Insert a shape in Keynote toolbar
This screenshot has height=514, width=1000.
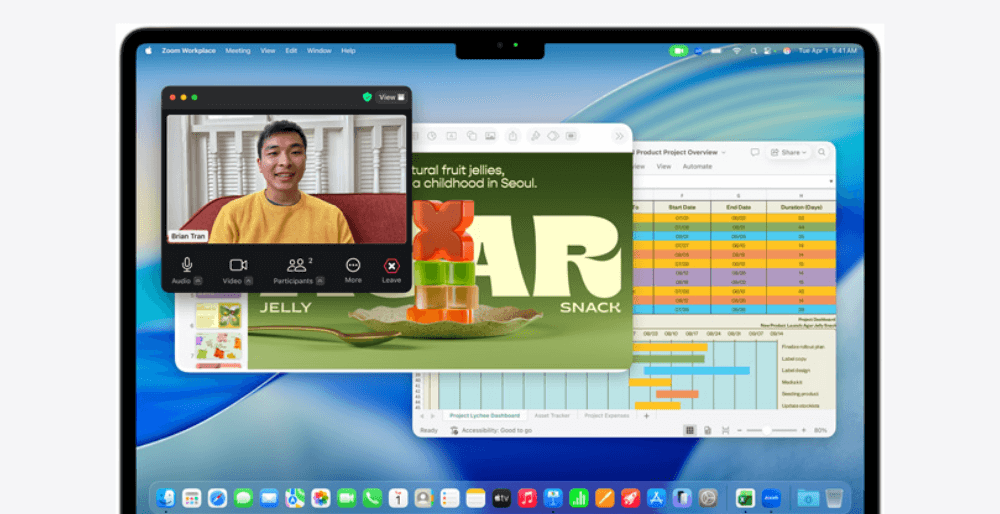pyautogui.click(x=471, y=136)
